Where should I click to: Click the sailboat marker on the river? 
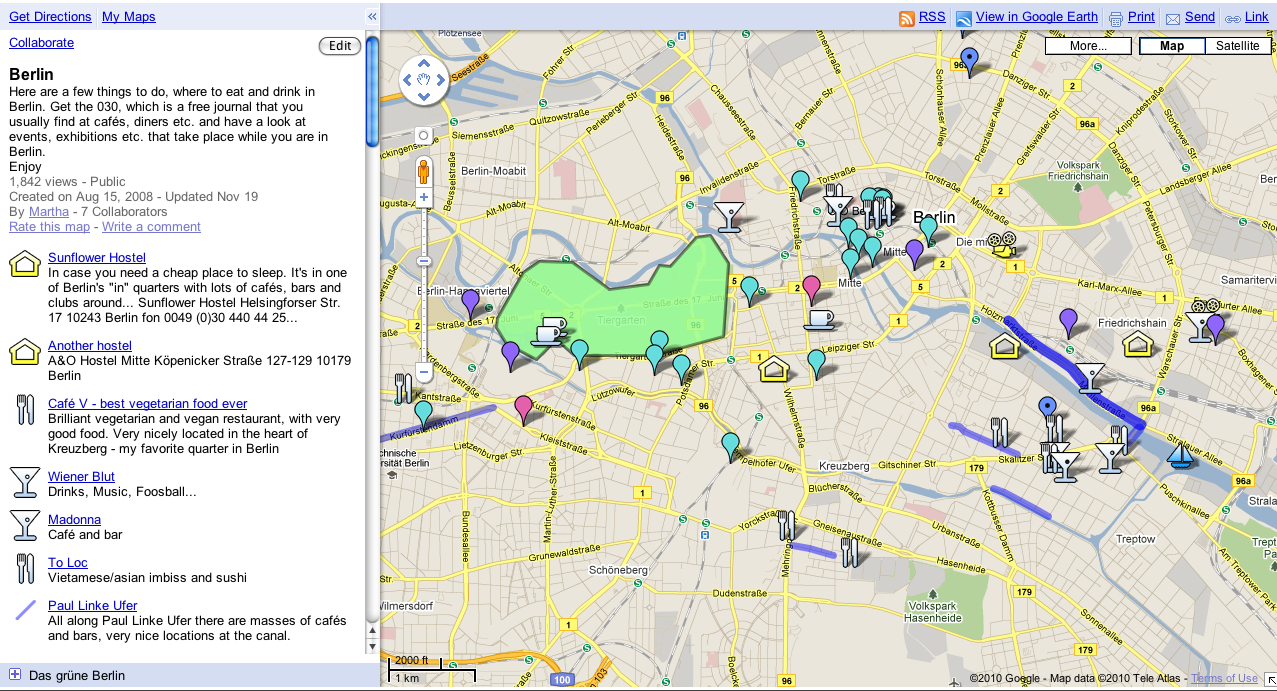point(1182,455)
